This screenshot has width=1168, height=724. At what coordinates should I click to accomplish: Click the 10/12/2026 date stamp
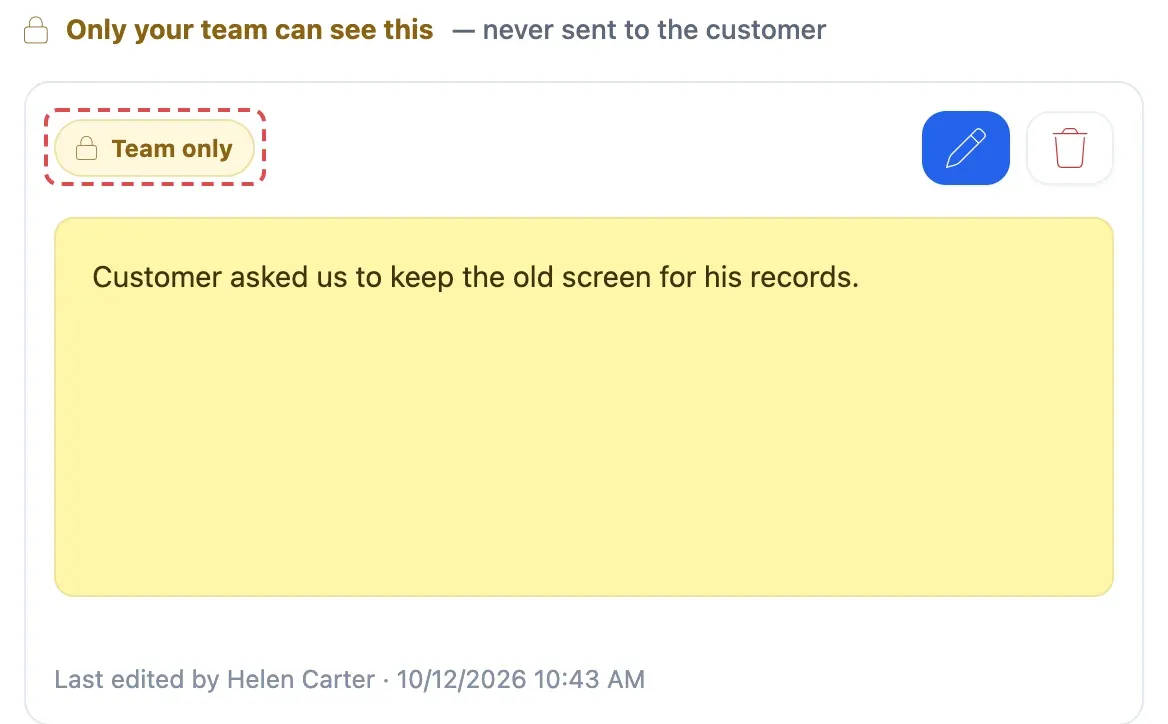(x=461, y=679)
